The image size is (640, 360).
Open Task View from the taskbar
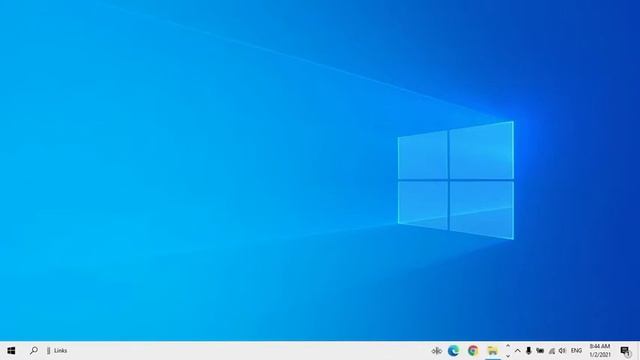[436, 351]
